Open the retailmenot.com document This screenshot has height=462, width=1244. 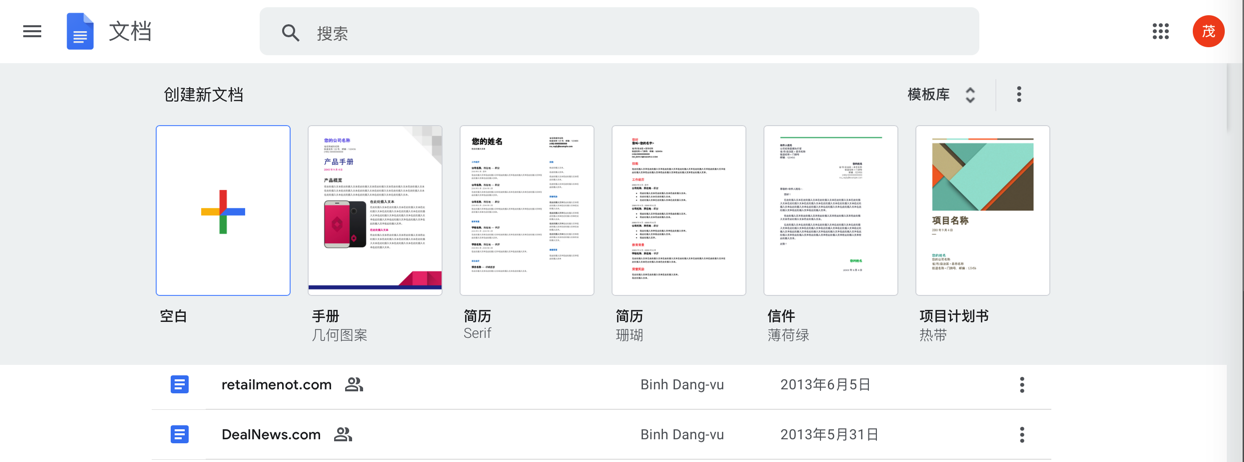click(x=276, y=385)
